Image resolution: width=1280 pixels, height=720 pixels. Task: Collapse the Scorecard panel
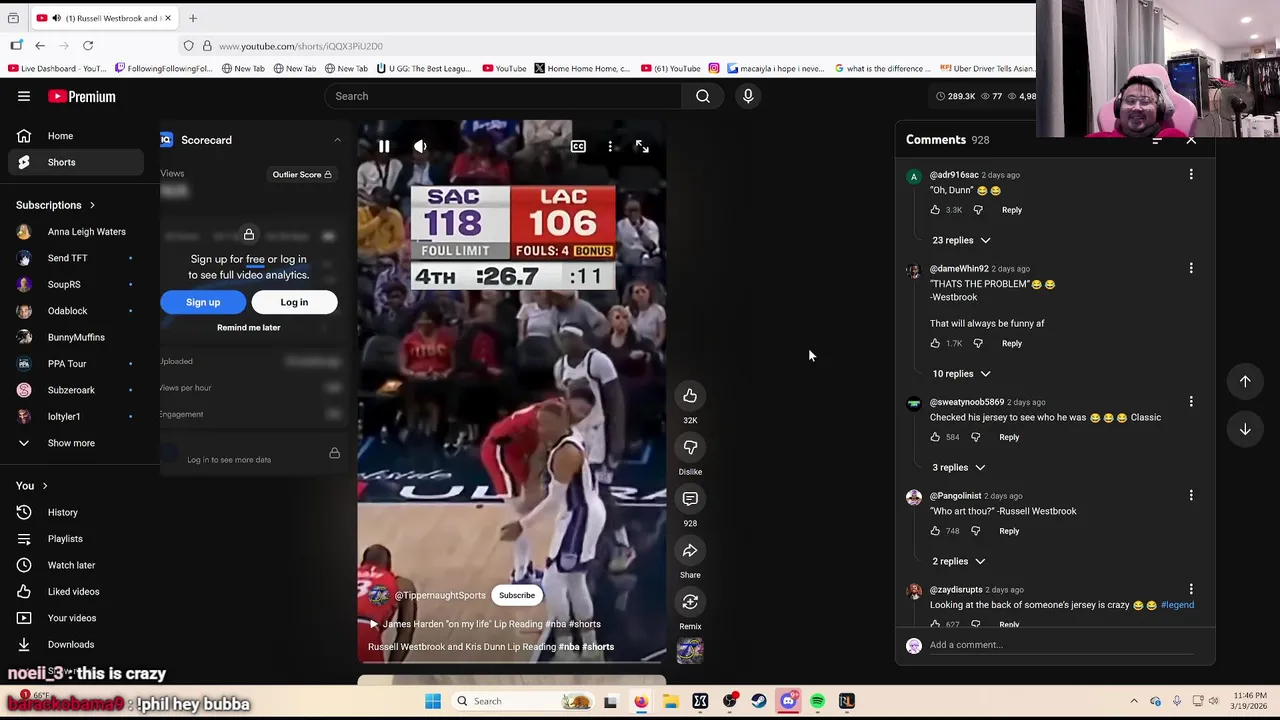point(337,140)
